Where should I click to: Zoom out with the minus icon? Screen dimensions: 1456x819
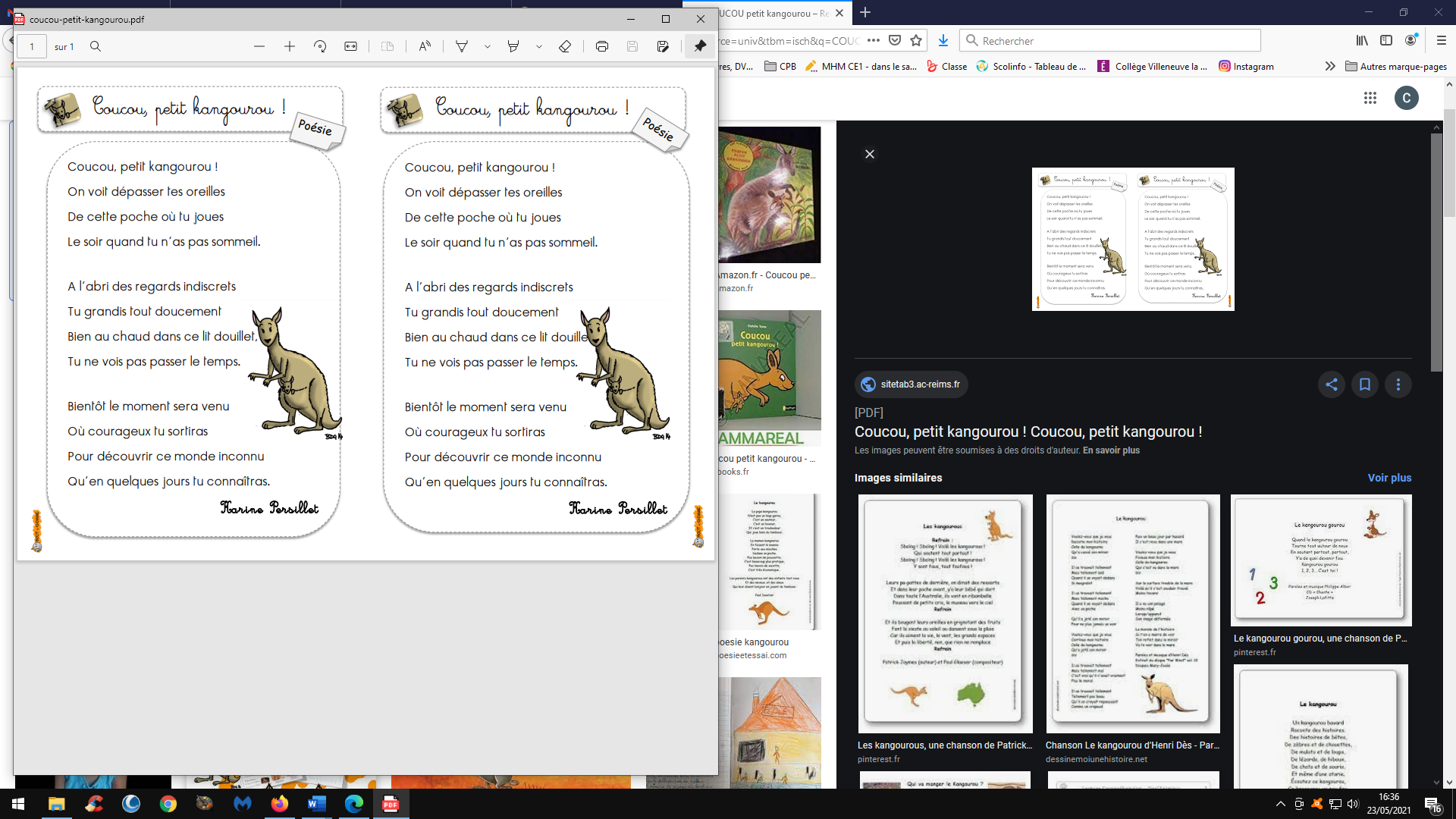[x=259, y=46]
